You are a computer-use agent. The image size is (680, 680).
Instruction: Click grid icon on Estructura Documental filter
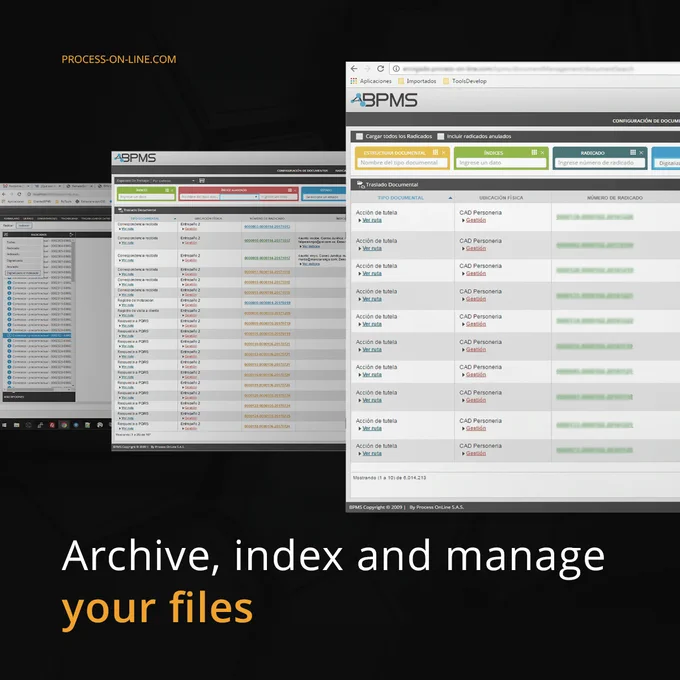tap(435, 152)
